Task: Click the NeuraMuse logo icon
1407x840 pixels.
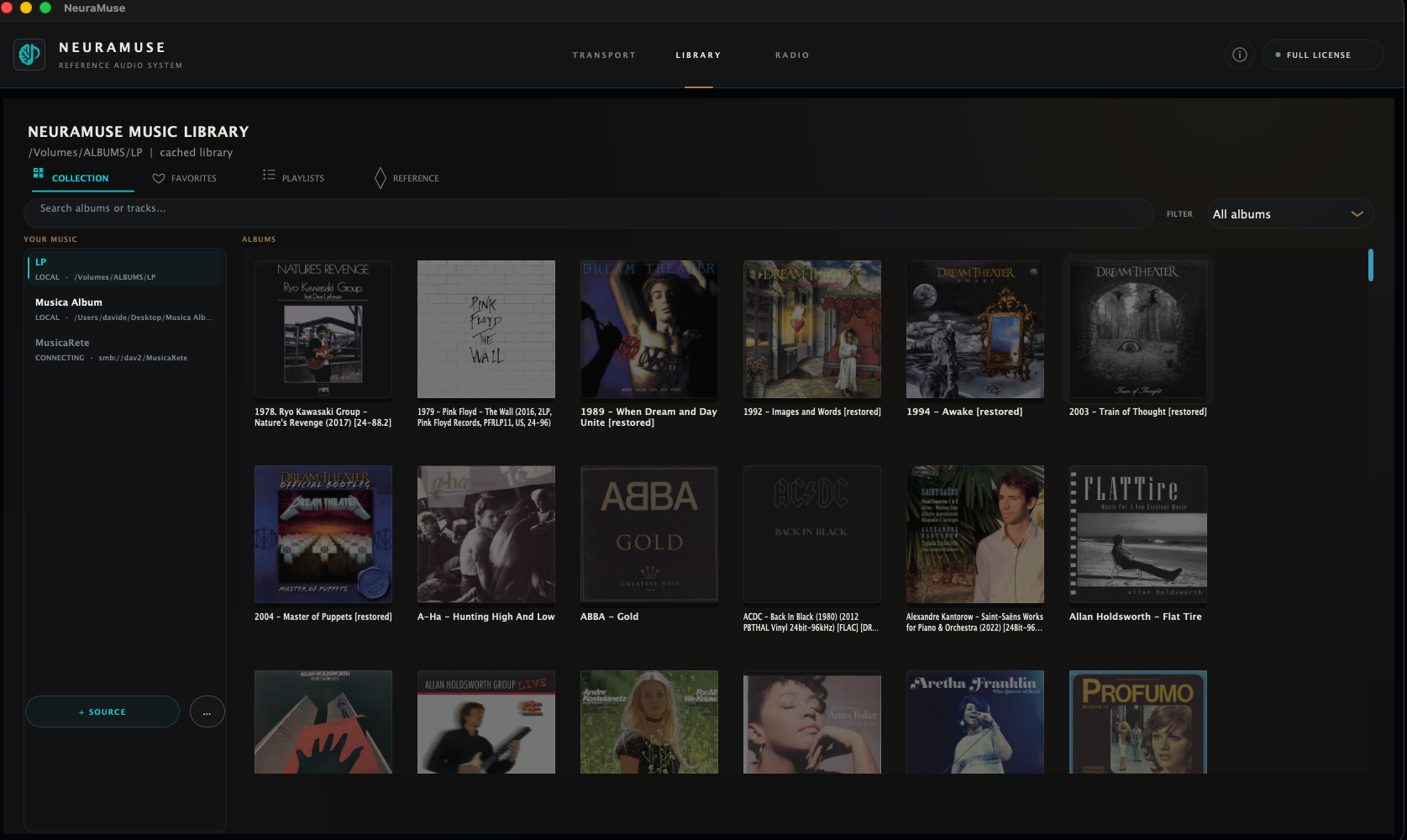Action: click(29, 55)
